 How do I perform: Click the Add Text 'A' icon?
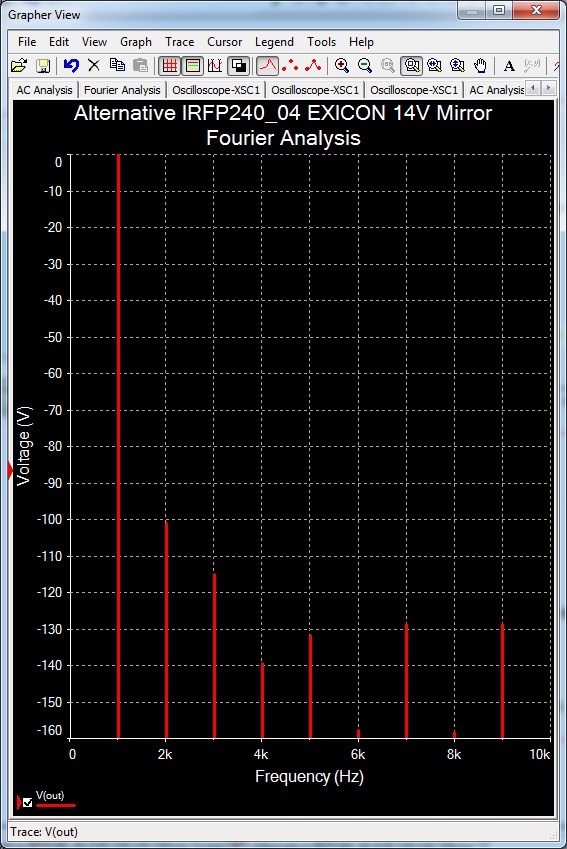coord(509,66)
